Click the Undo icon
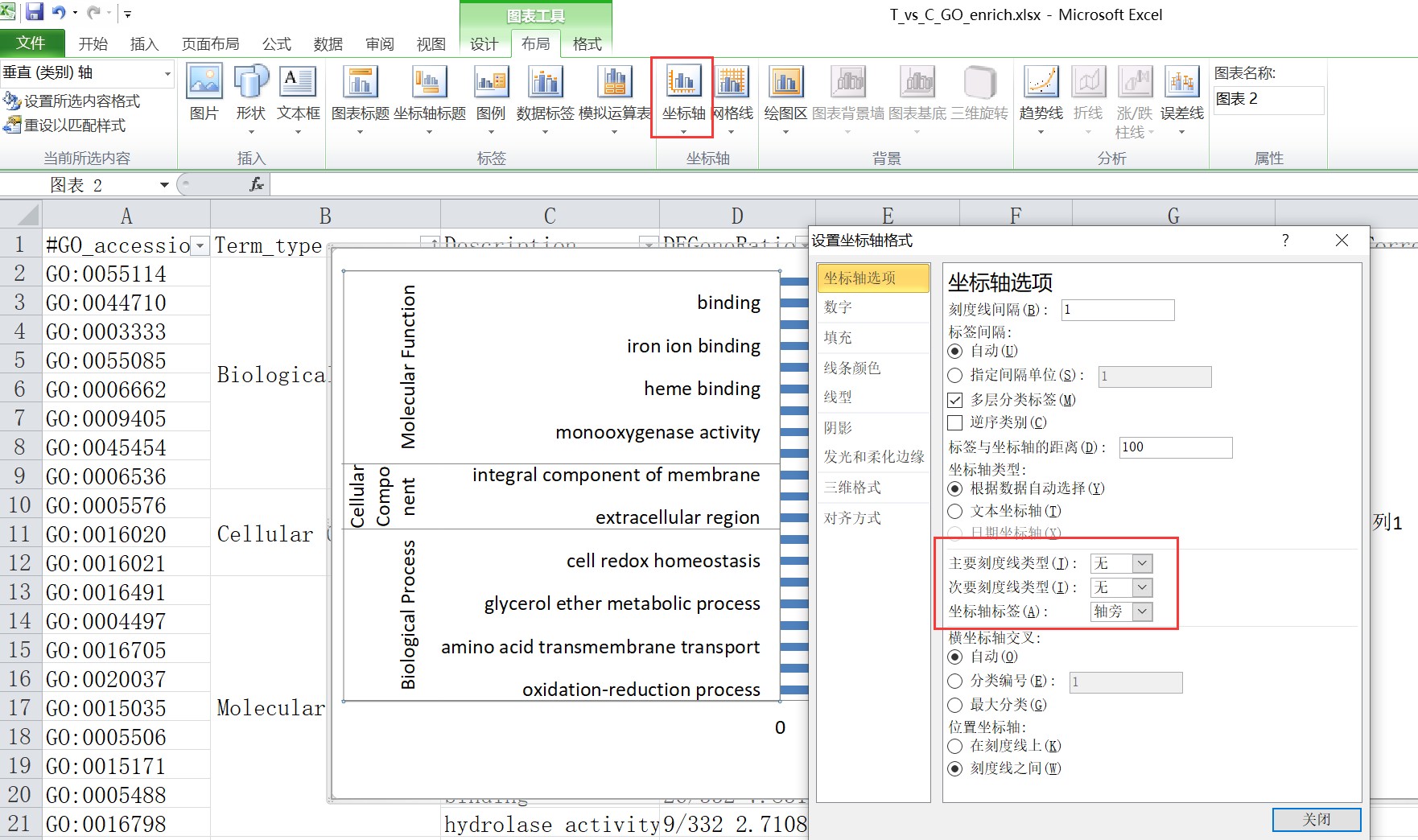 [x=60, y=12]
